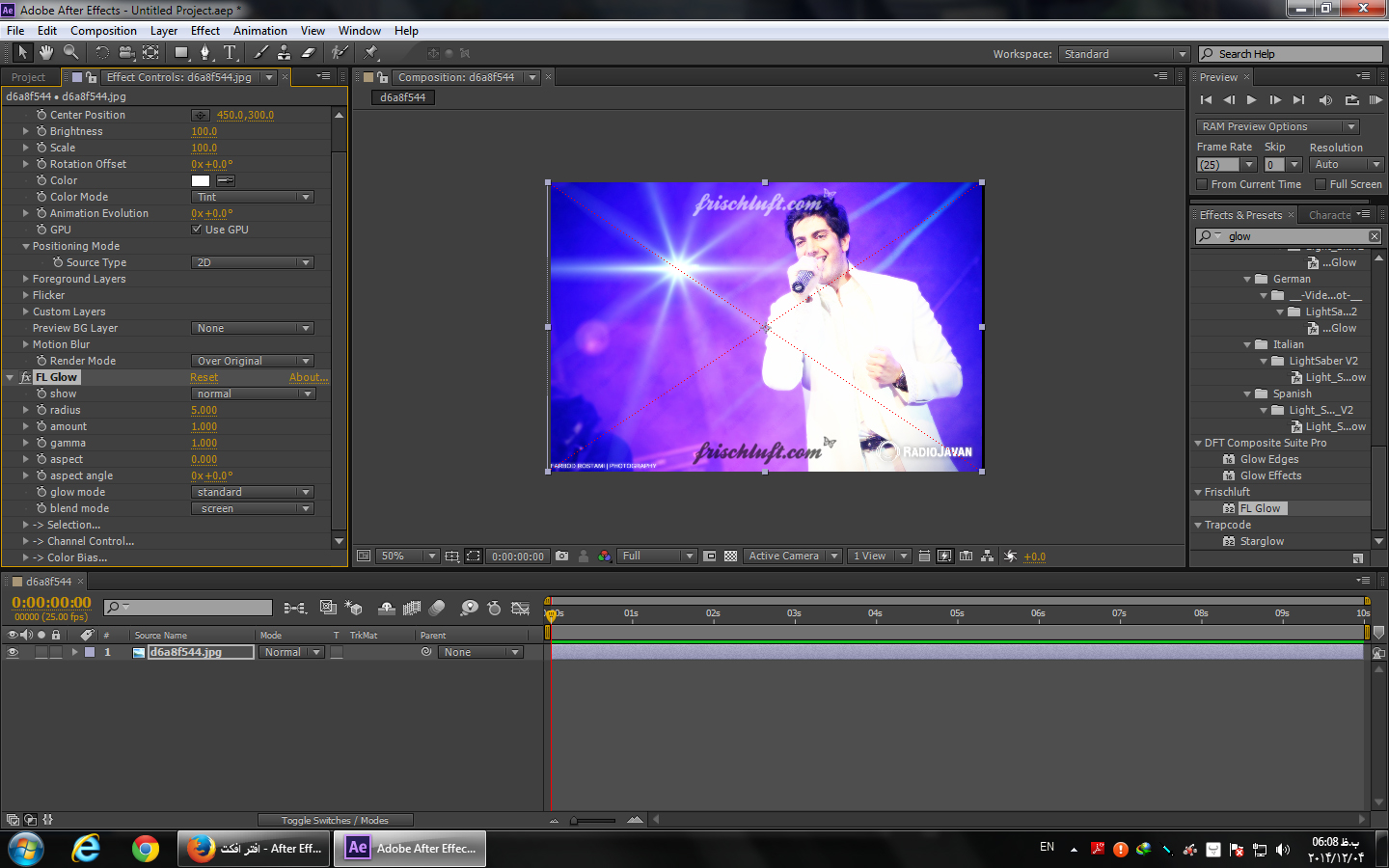Open the Layer menu
Screen dimensions: 1389x868
pyautogui.click(x=164, y=31)
